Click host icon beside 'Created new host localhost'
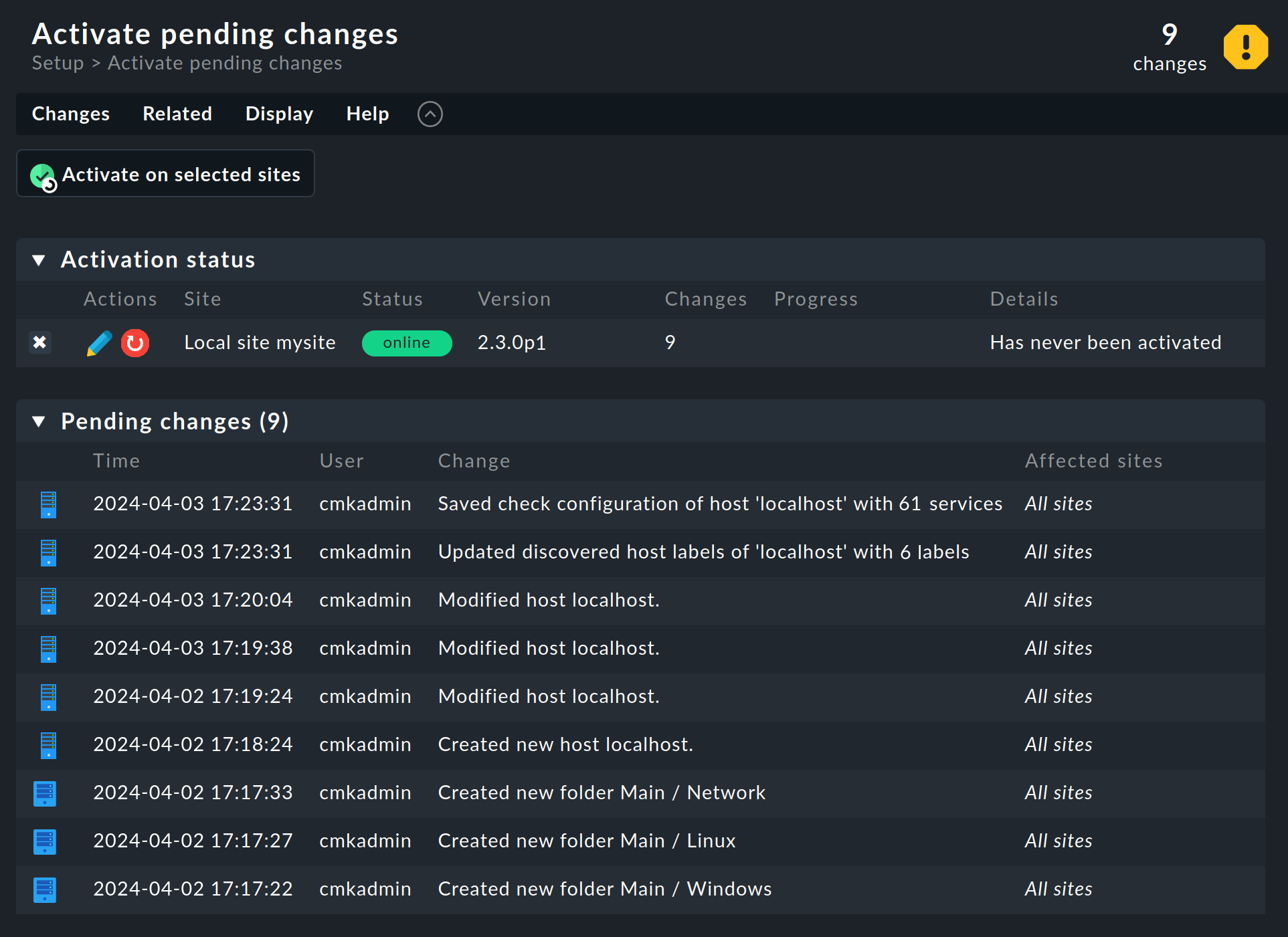 tap(48, 745)
